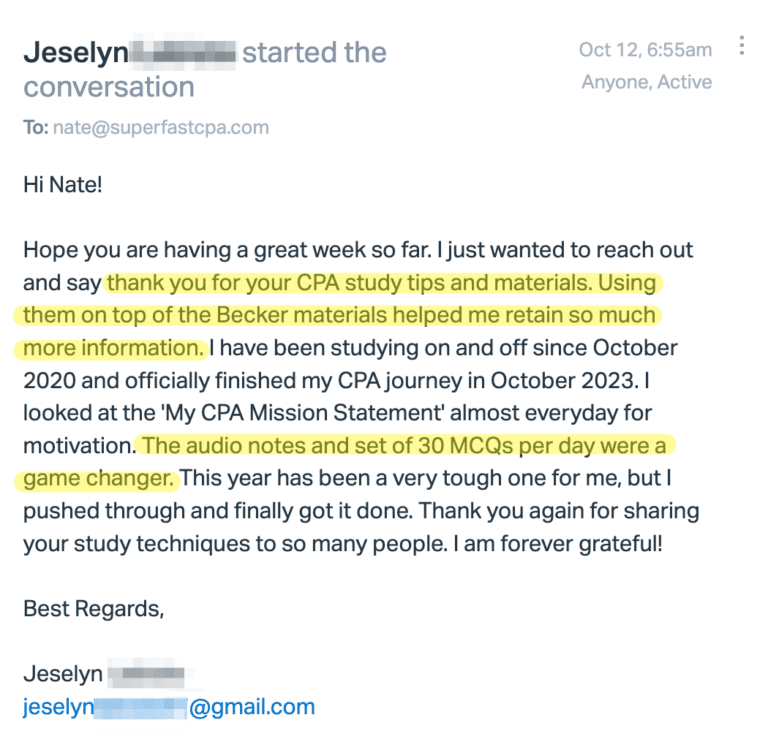Click the 'I am forever grateful!' sentence
Screen dimensions: 768x750
557,544
